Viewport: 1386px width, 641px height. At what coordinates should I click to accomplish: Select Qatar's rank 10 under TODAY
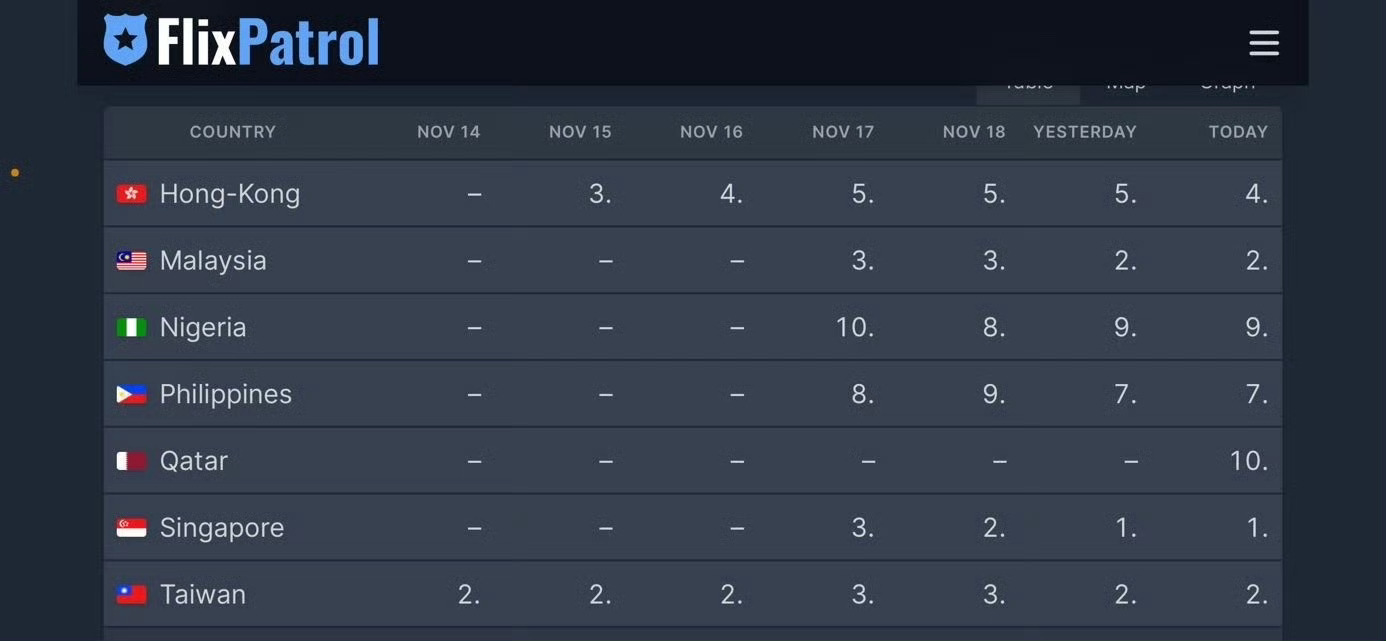(x=1249, y=461)
